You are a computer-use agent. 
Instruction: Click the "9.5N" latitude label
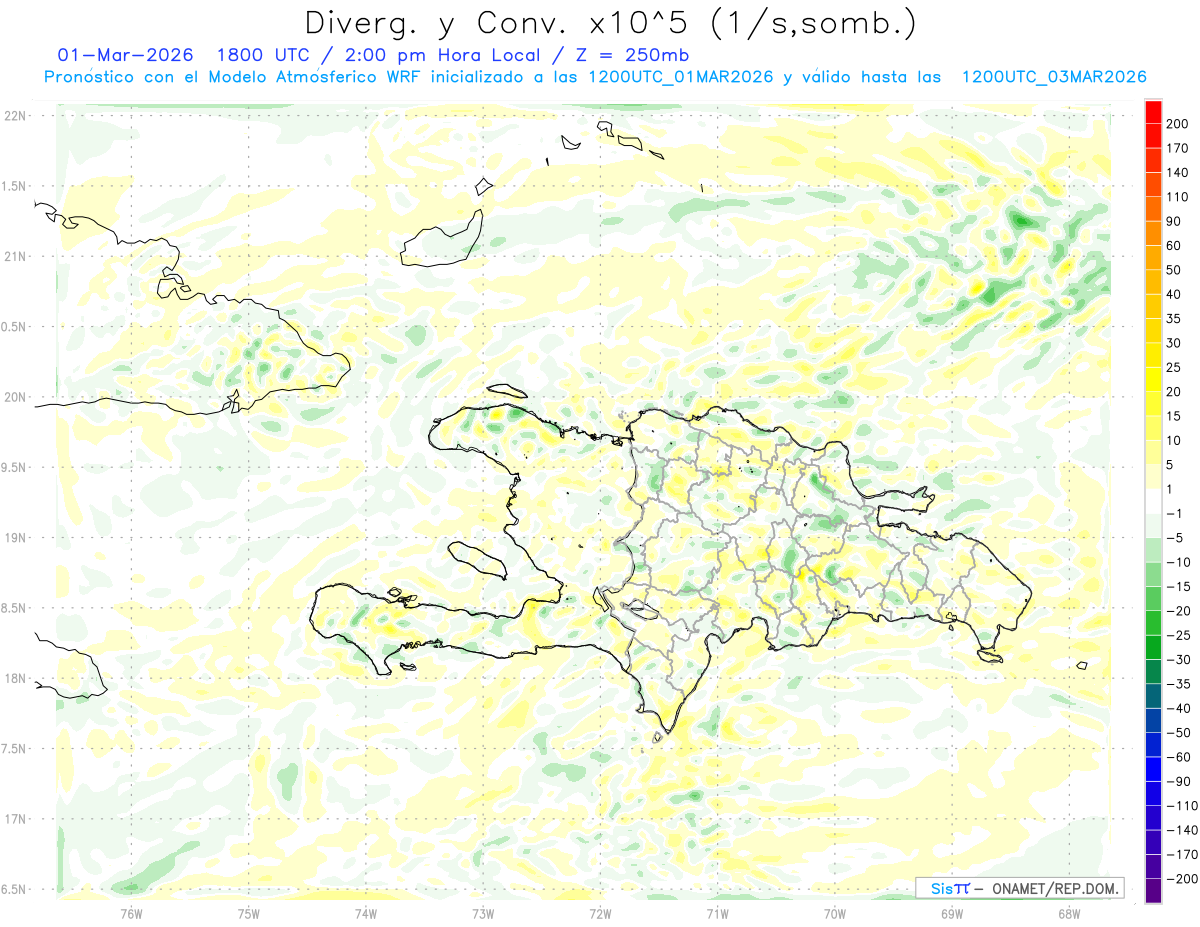coord(14,467)
